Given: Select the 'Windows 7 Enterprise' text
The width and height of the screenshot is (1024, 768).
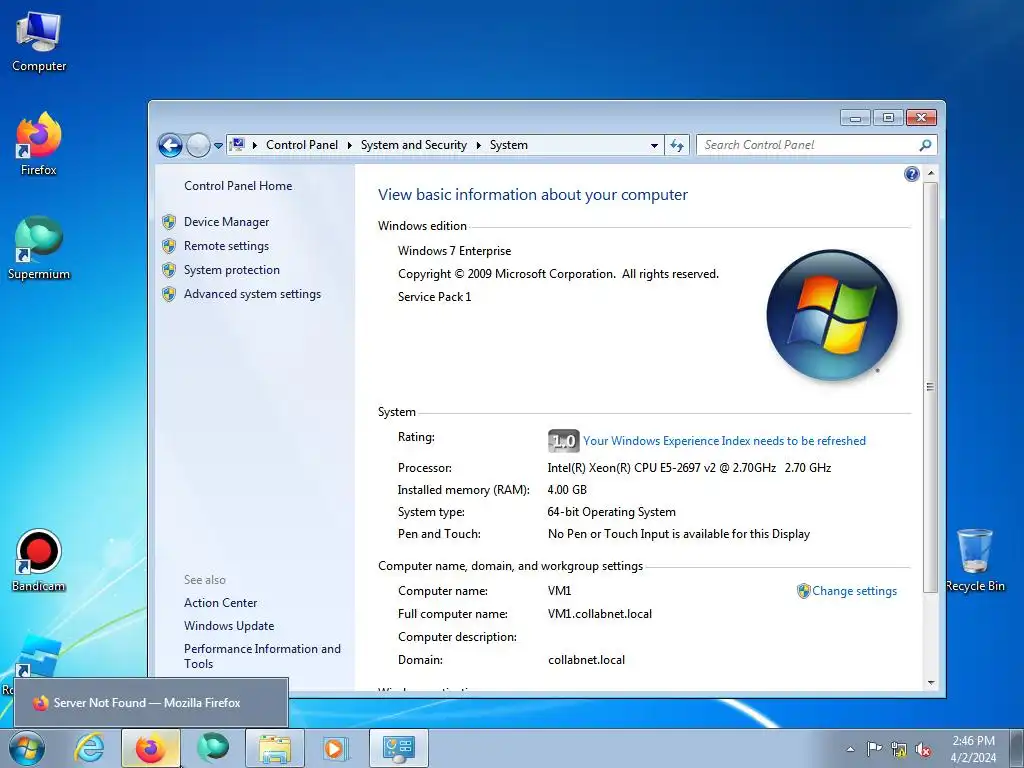Looking at the screenshot, I should [455, 251].
